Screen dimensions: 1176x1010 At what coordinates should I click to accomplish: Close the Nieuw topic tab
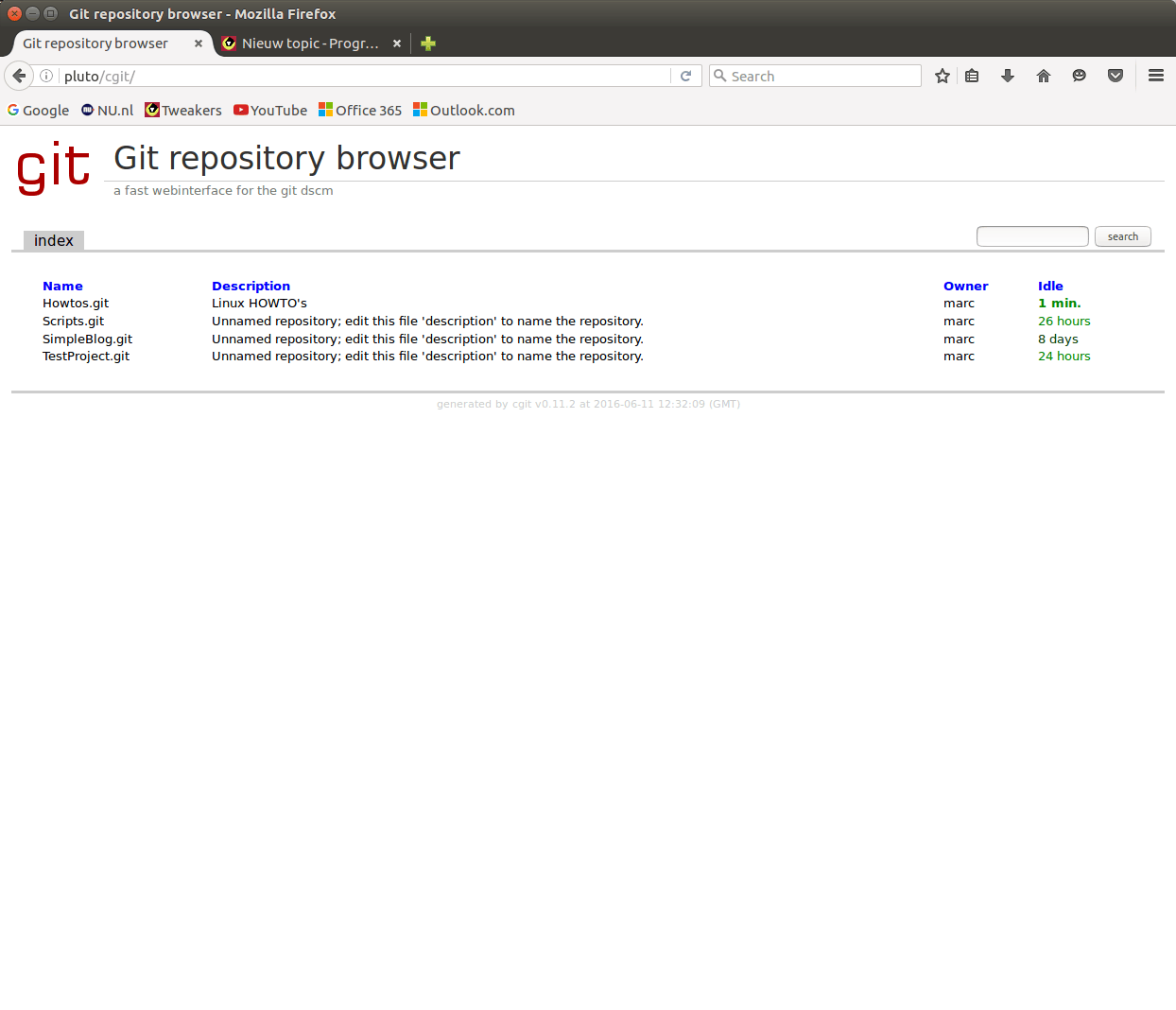(397, 44)
